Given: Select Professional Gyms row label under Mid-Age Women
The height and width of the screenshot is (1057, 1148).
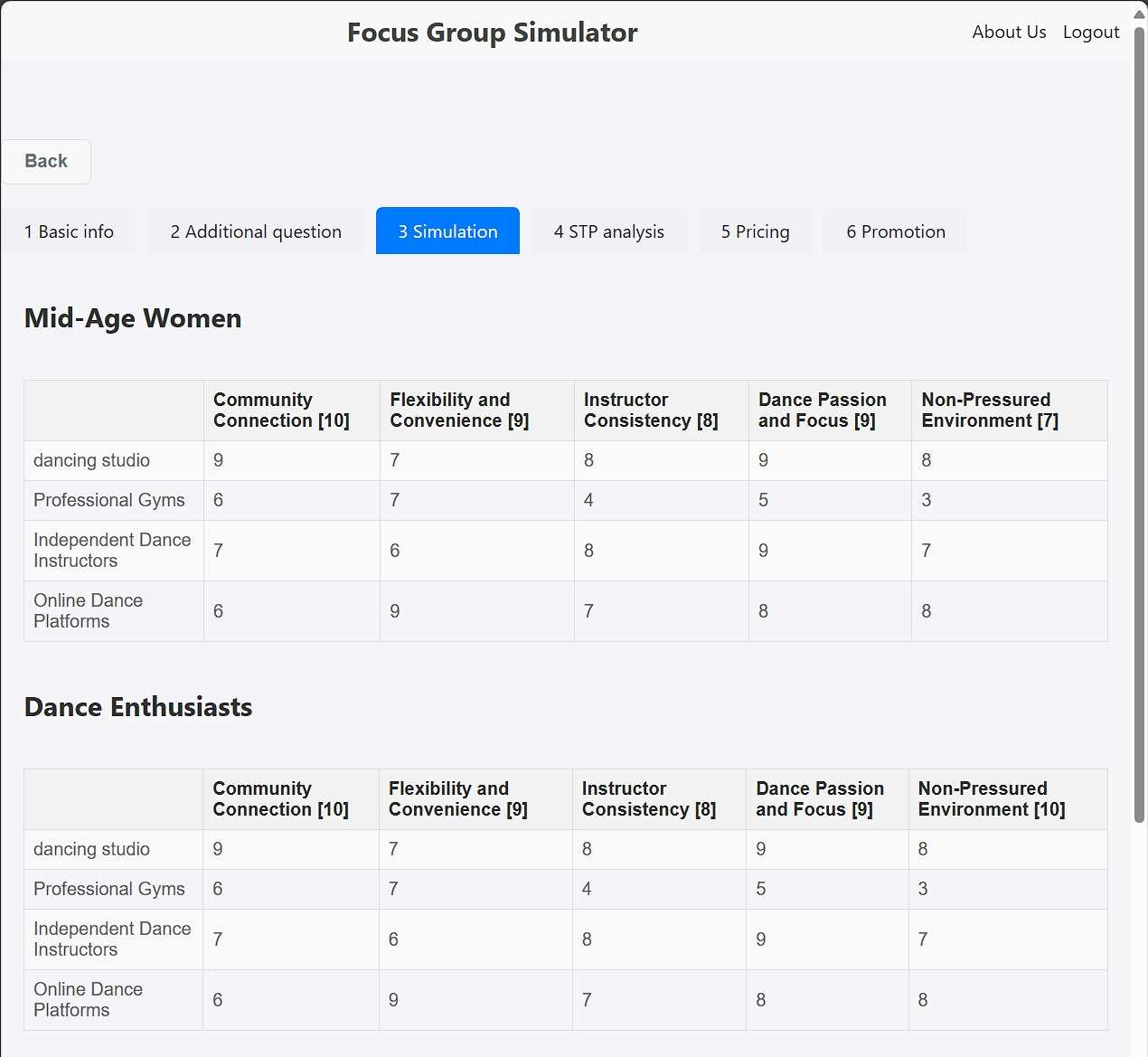Looking at the screenshot, I should coord(108,500).
